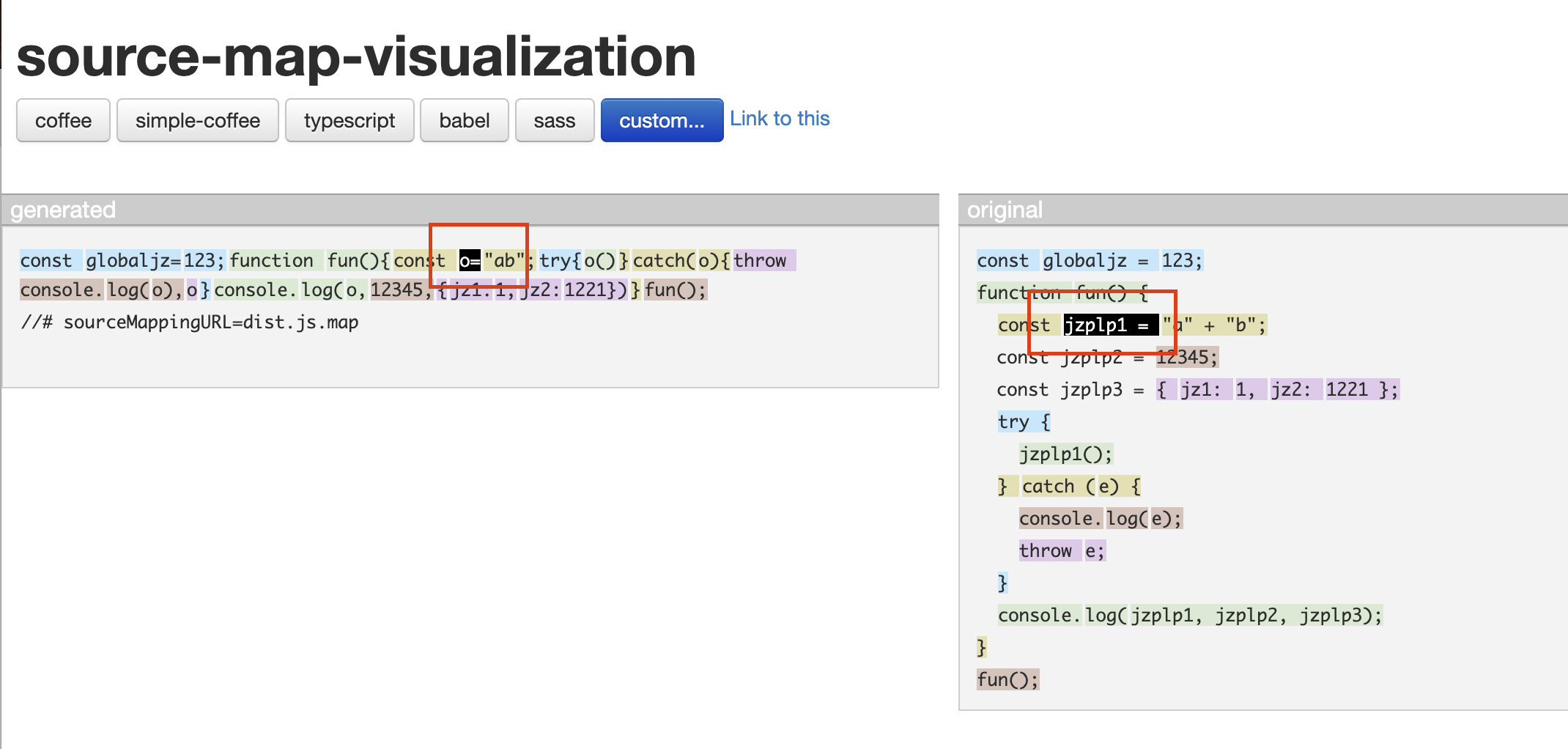Screen dimensions: 1568x749
Task: Click "try{" token in generated code
Action: pos(561,260)
